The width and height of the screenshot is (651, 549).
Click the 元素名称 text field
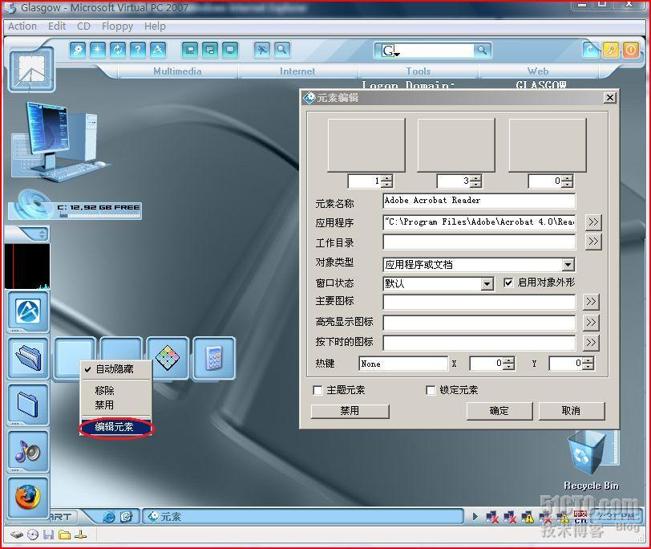click(479, 201)
